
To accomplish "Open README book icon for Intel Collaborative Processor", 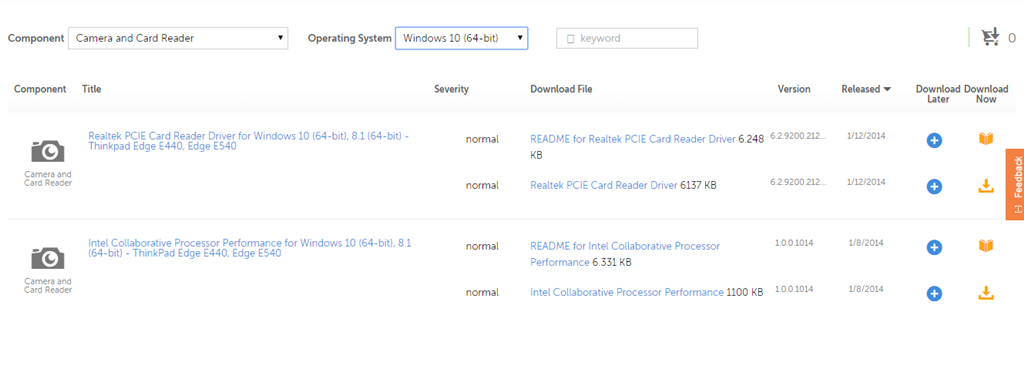I will (x=985, y=246).
